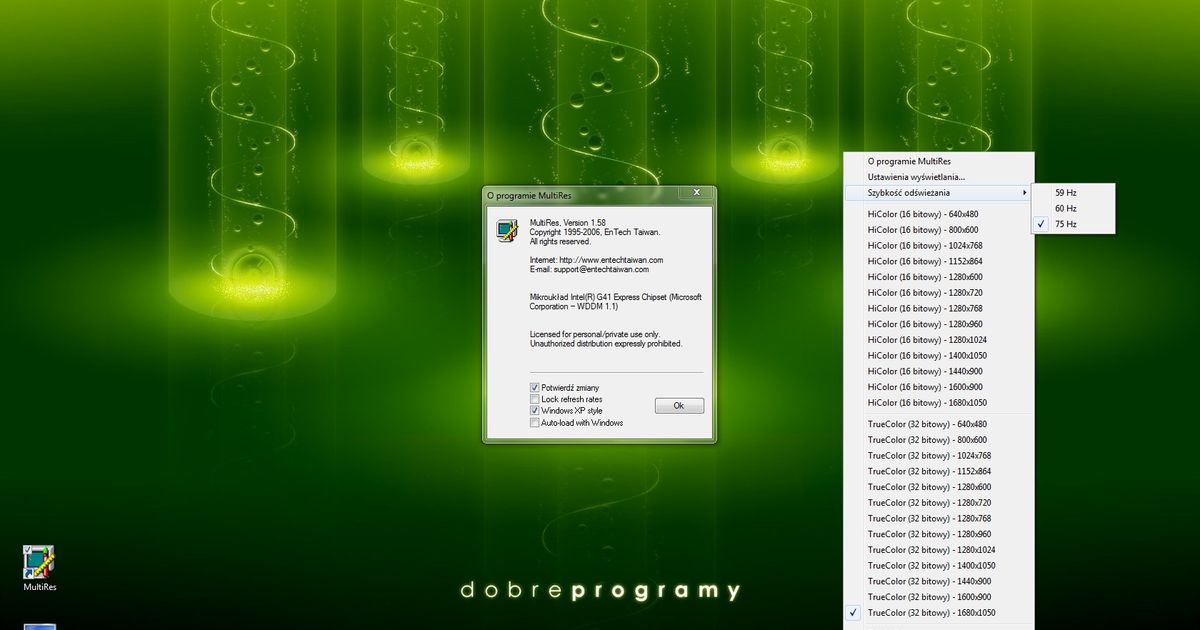Viewport: 1200px width, 630px height.
Task: Choose TrueColor (32 bitowy) 640x480
Action: [939, 424]
